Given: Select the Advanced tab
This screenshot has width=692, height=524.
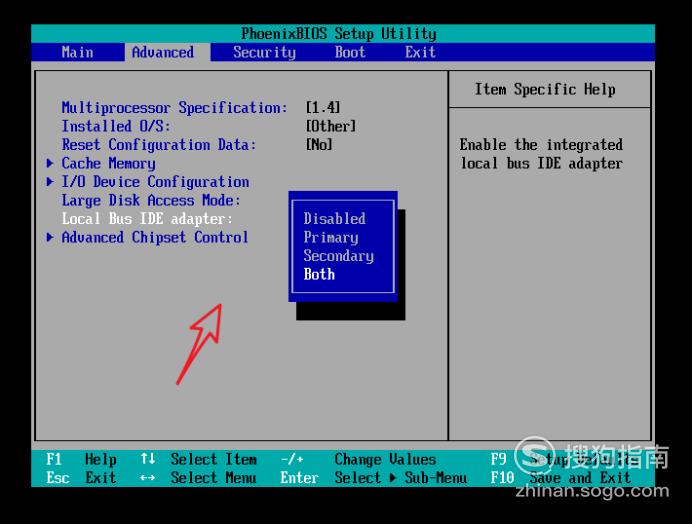Looking at the screenshot, I should pos(163,52).
